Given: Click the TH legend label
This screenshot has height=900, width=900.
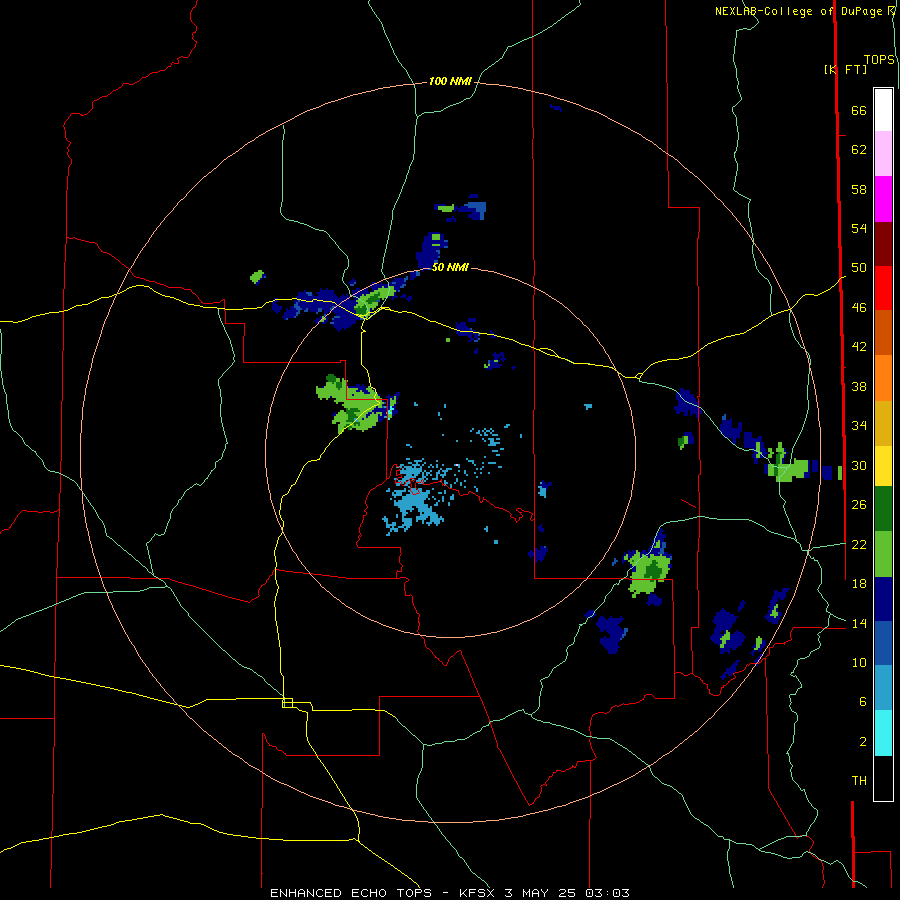Looking at the screenshot, I should (859, 781).
